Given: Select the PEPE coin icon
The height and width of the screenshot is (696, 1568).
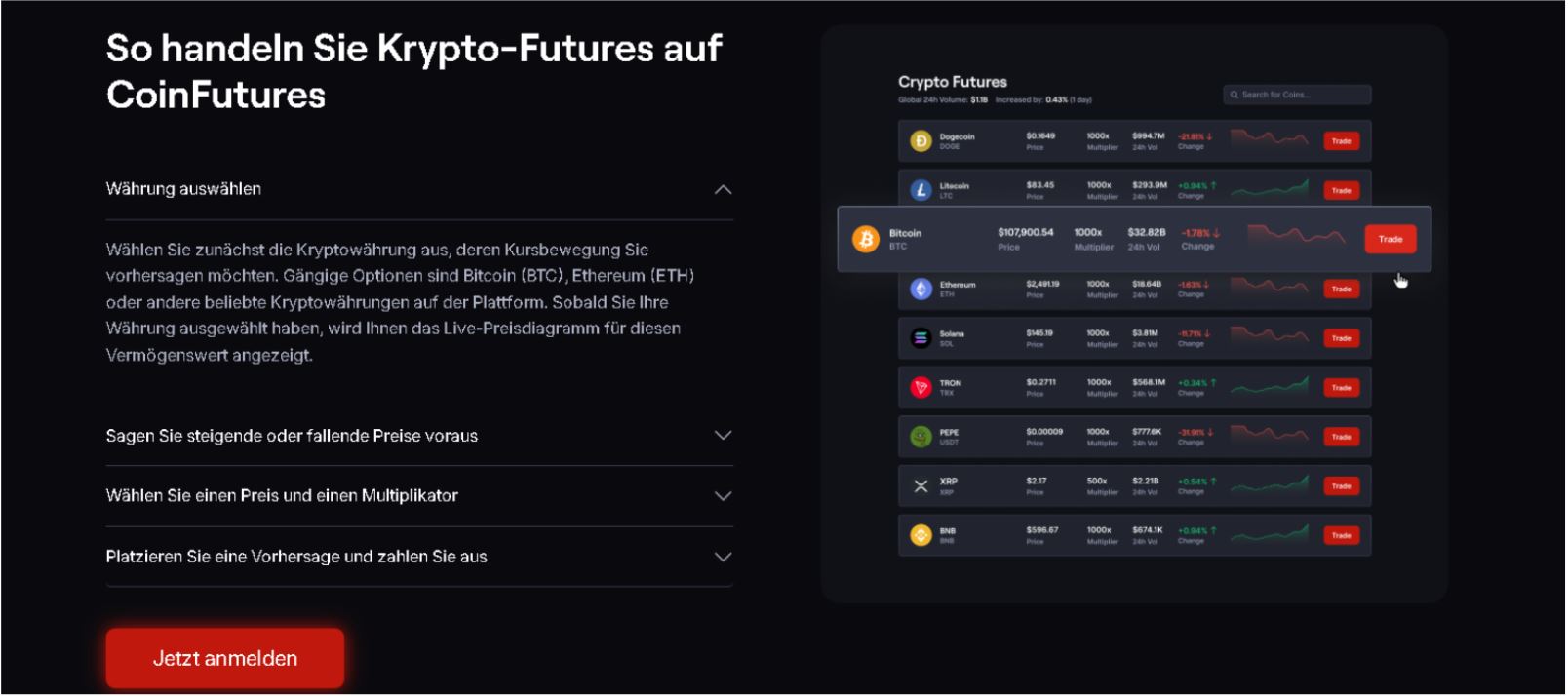Looking at the screenshot, I should point(921,436).
